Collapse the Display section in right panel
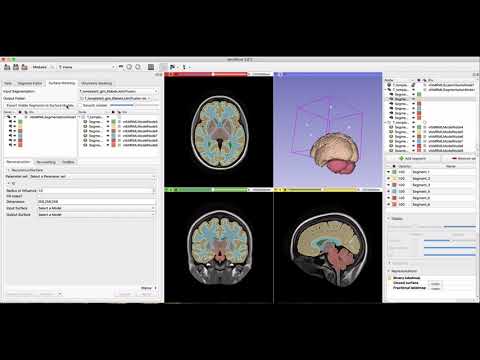The height and width of the screenshot is (360, 480). pyautogui.click(x=397, y=219)
